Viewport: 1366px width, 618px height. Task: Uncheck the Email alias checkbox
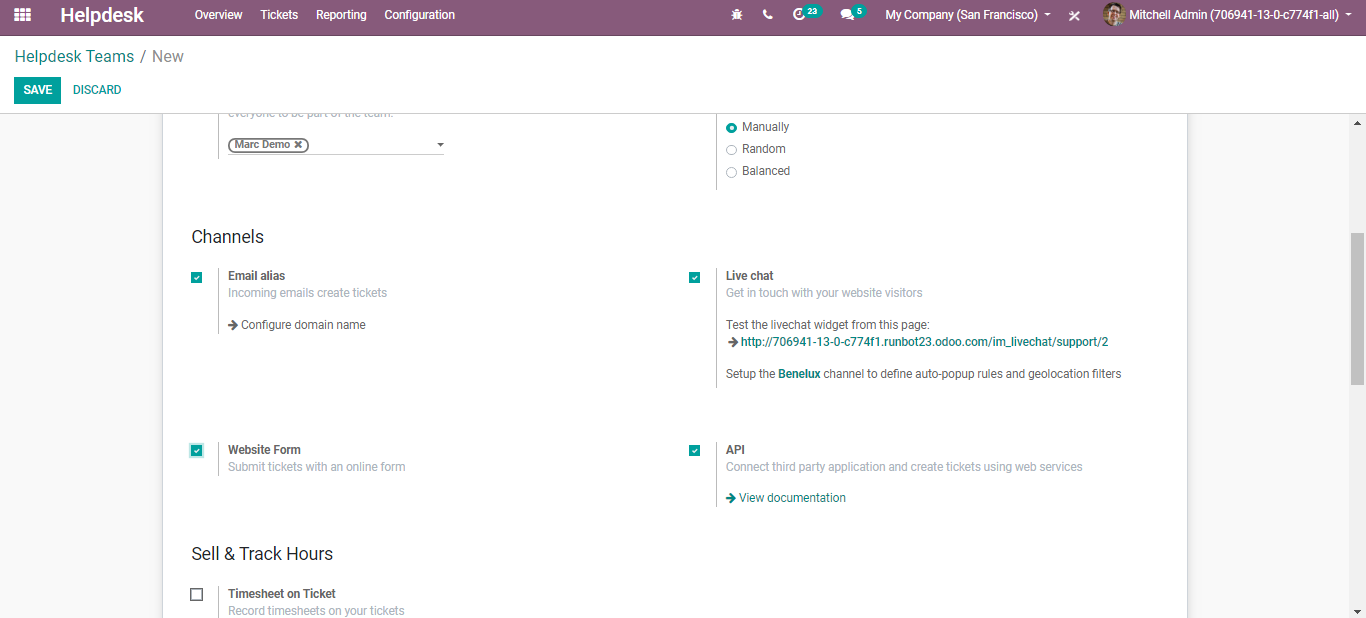click(x=197, y=277)
